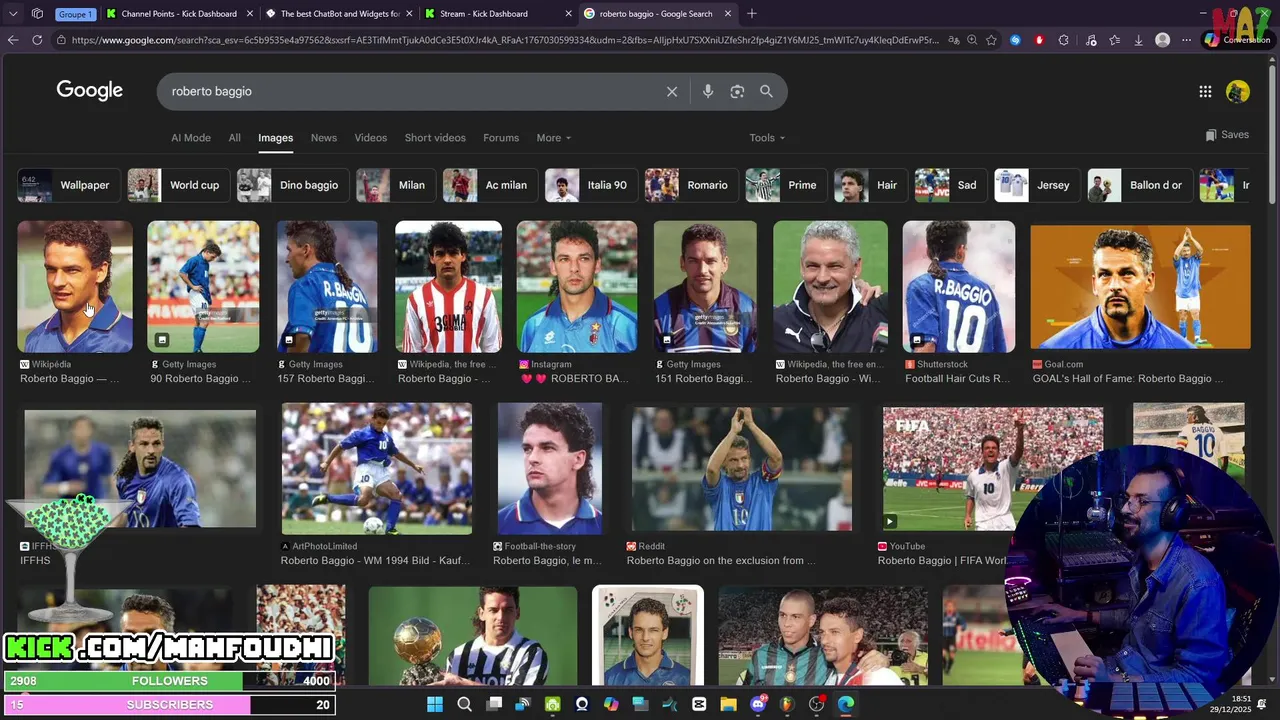
Task: Click the roberto baggio search input field
Action: pyautogui.click(x=410, y=91)
